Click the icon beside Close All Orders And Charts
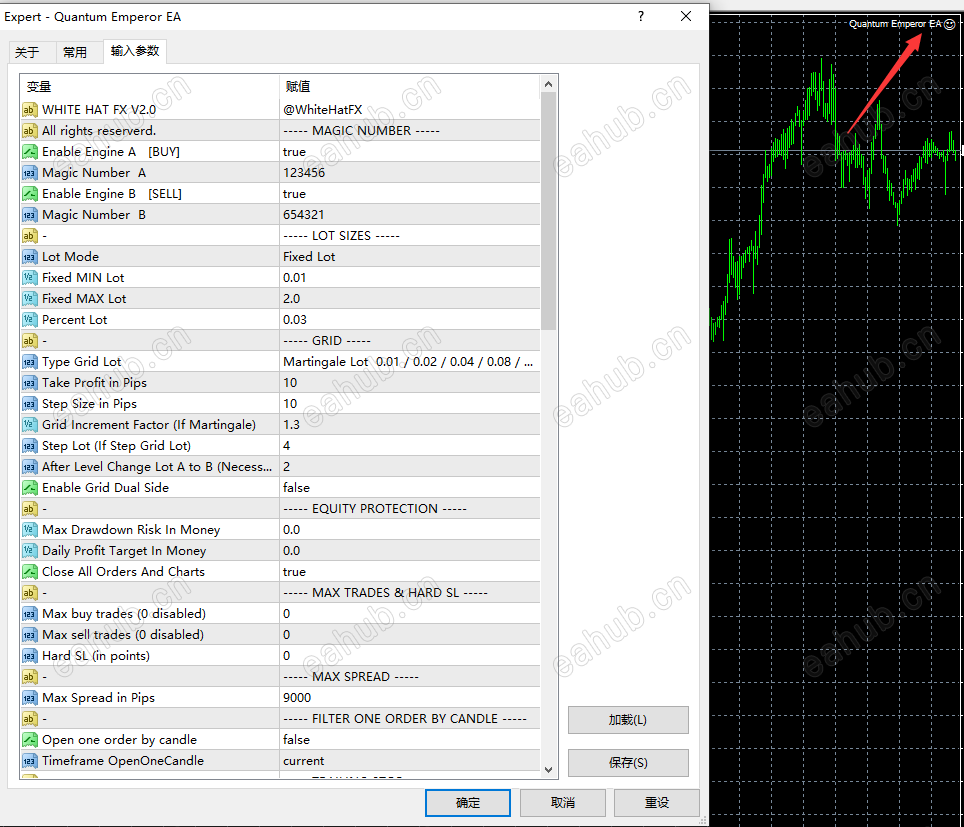The height and width of the screenshot is (827, 964). pyautogui.click(x=30, y=572)
